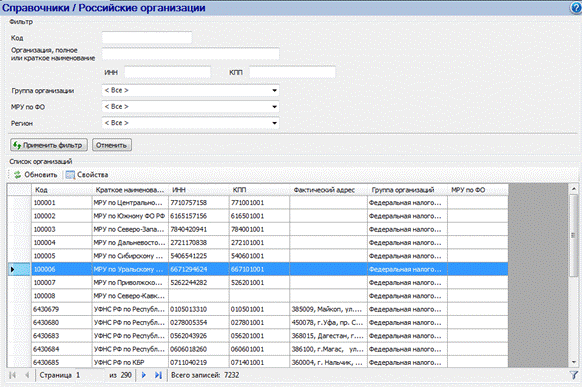Click name cell МРУ по Южному ФО РФ
Image resolution: width=582 pixels, height=387 pixels.
(x=130, y=216)
